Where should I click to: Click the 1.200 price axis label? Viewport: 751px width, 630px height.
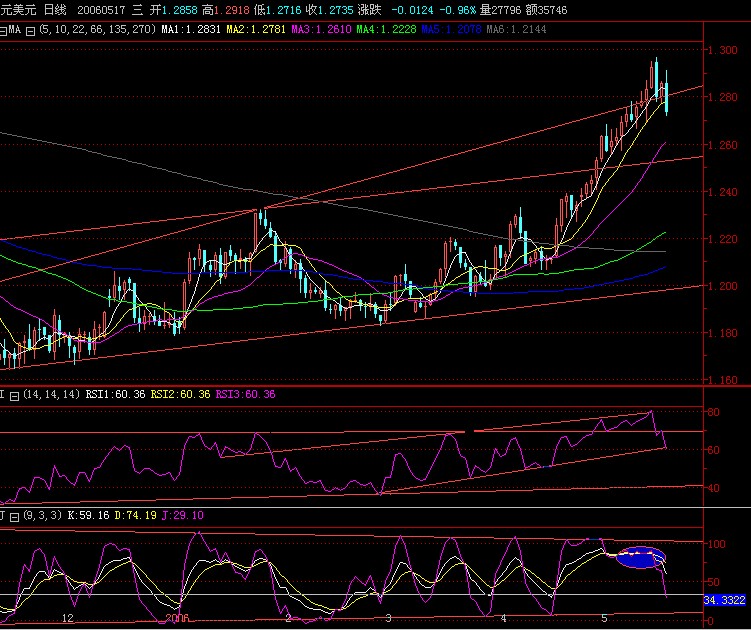(x=723, y=286)
